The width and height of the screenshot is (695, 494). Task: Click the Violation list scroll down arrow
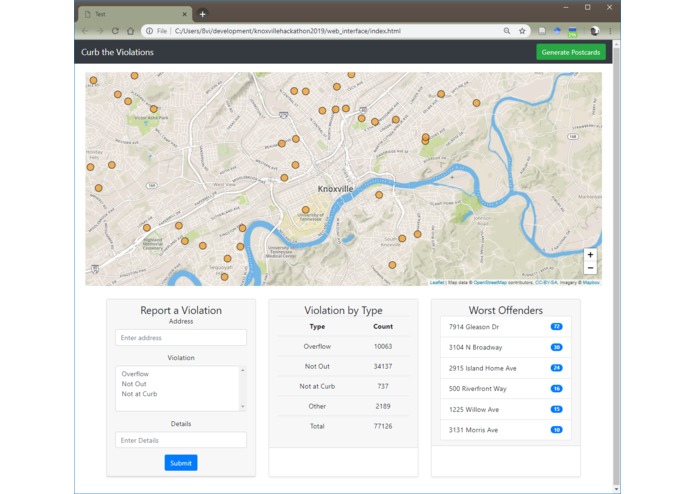pos(242,407)
